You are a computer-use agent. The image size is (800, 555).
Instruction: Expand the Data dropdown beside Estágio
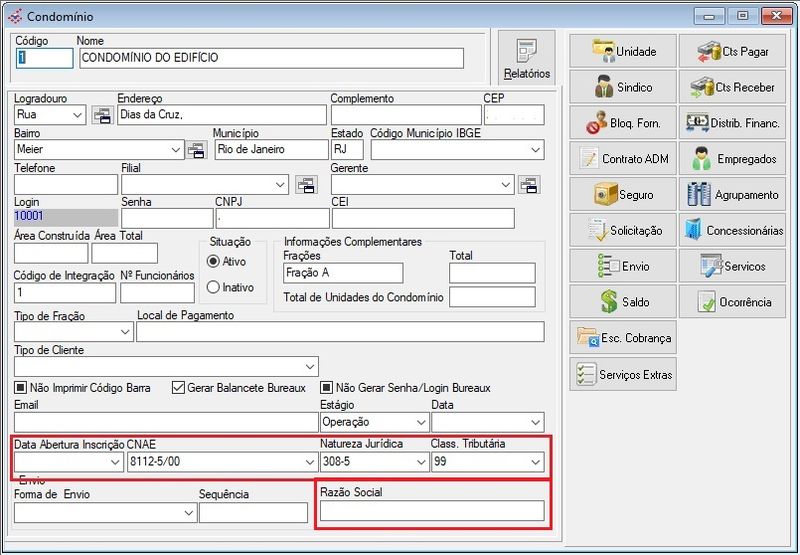click(x=536, y=422)
